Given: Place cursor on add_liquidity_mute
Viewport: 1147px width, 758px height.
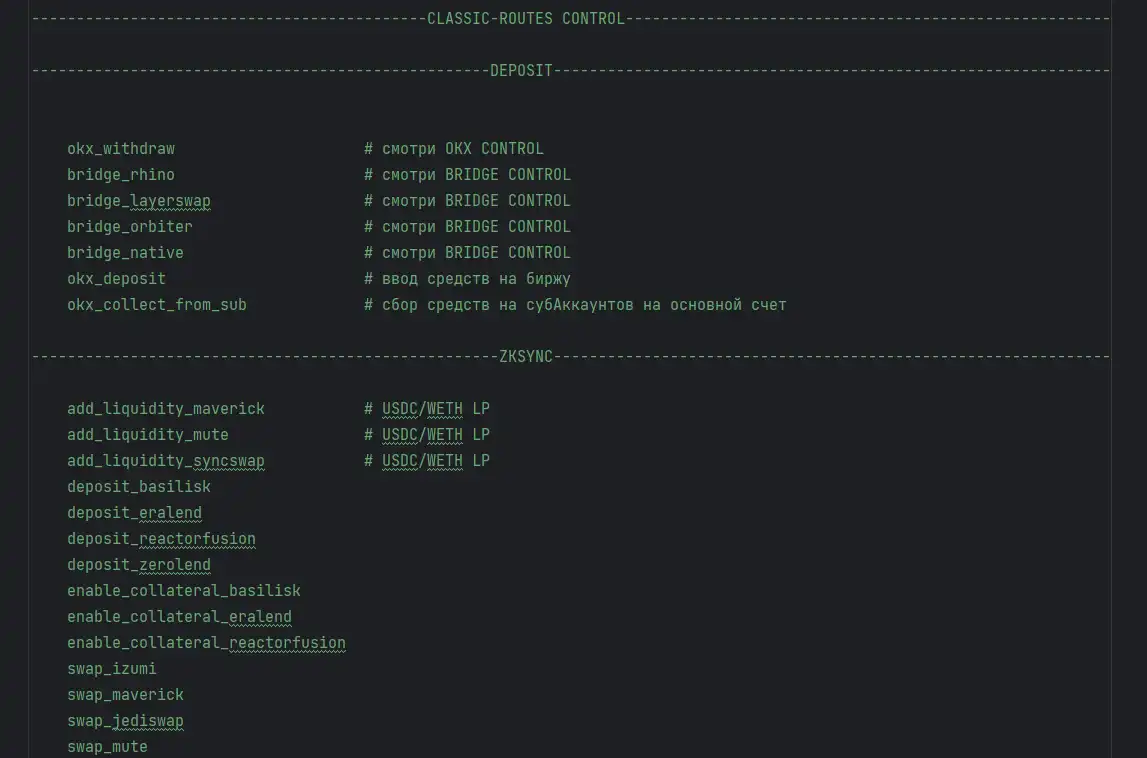Looking at the screenshot, I should pyautogui.click(x=148, y=435).
